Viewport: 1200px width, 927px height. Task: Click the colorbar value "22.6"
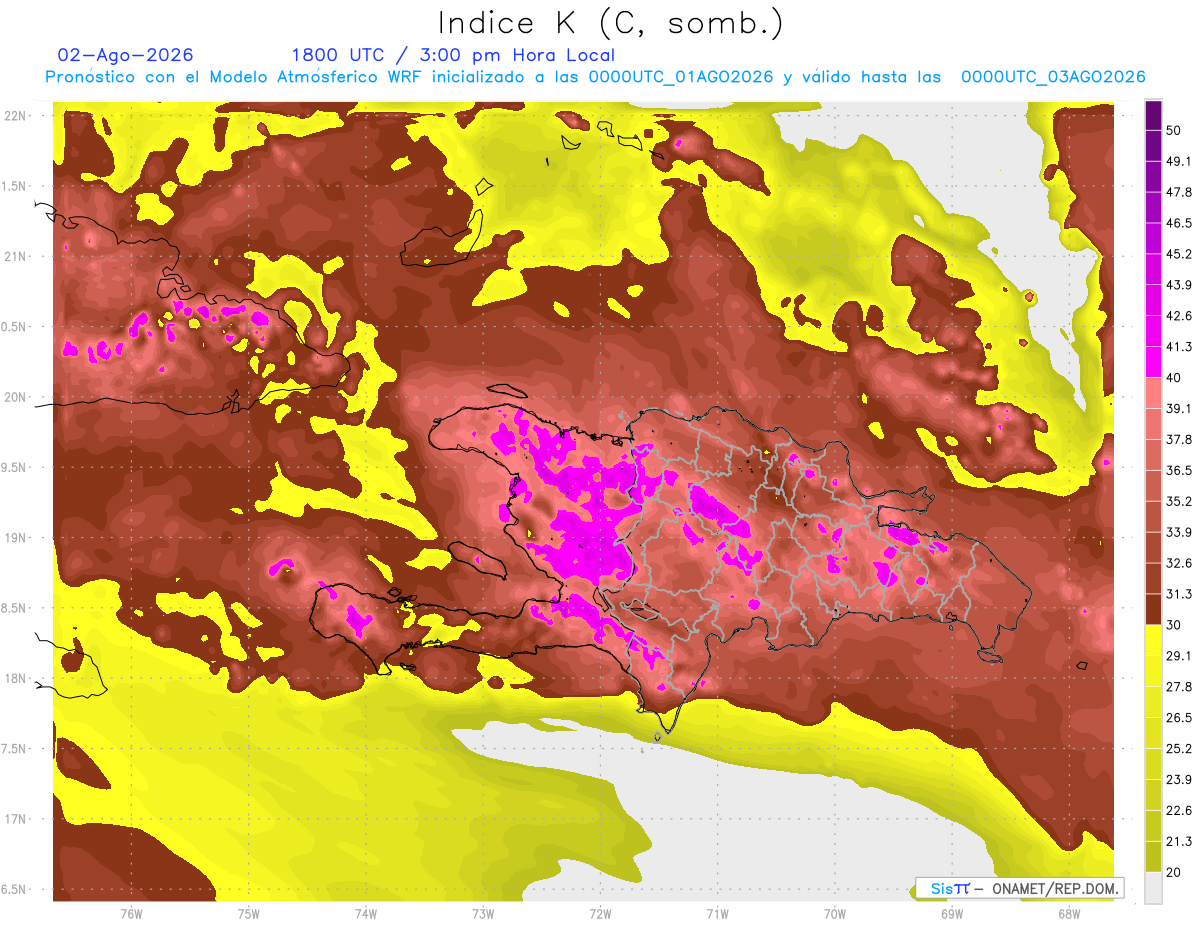pyautogui.click(x=1179, y=810)
